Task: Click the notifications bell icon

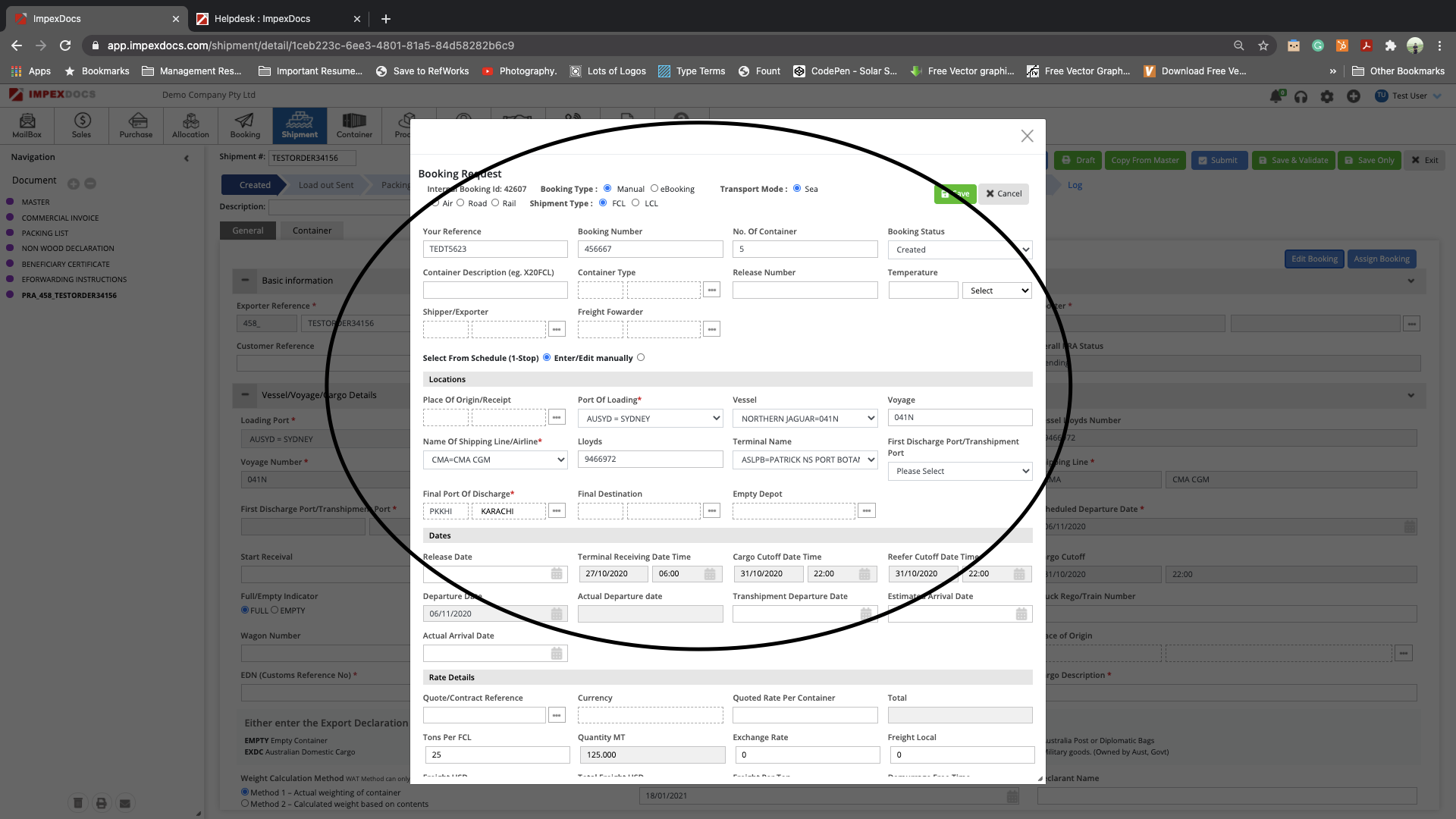Action: point(1276,96)
